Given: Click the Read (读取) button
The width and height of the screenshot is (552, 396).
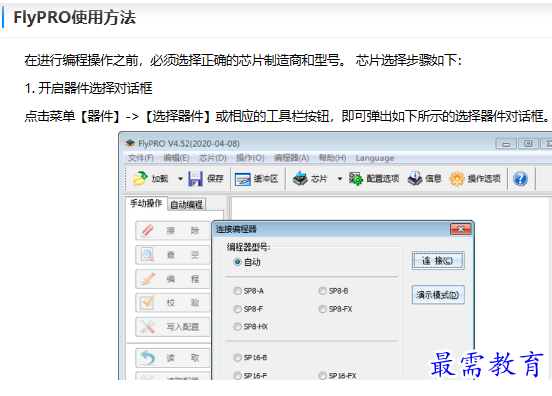Looking at the screenshot, I should pyautogui.click(x=172, y=358).
